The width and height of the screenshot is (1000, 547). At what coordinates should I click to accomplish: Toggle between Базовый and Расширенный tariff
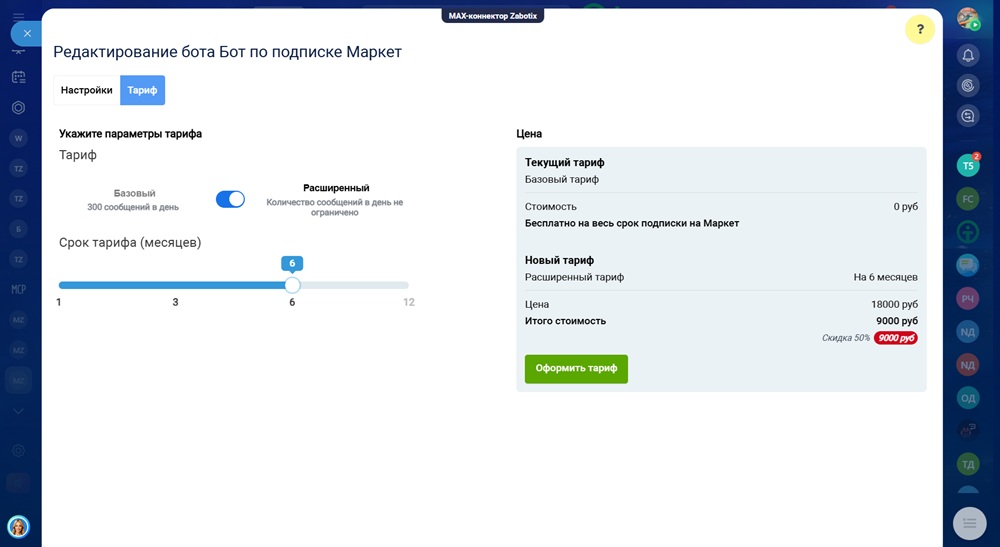pos(230,199)
